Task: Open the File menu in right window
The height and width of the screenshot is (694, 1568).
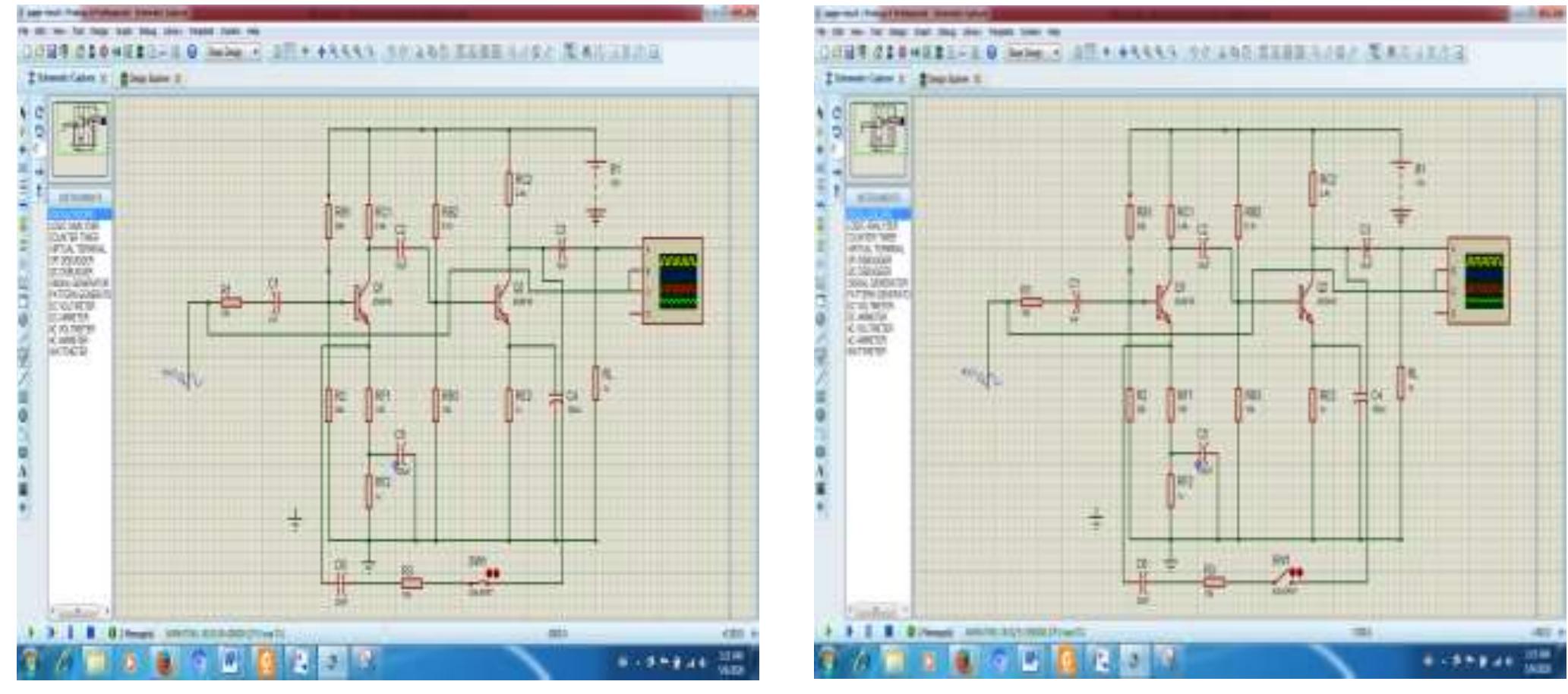Action: (x=822, y=32)
